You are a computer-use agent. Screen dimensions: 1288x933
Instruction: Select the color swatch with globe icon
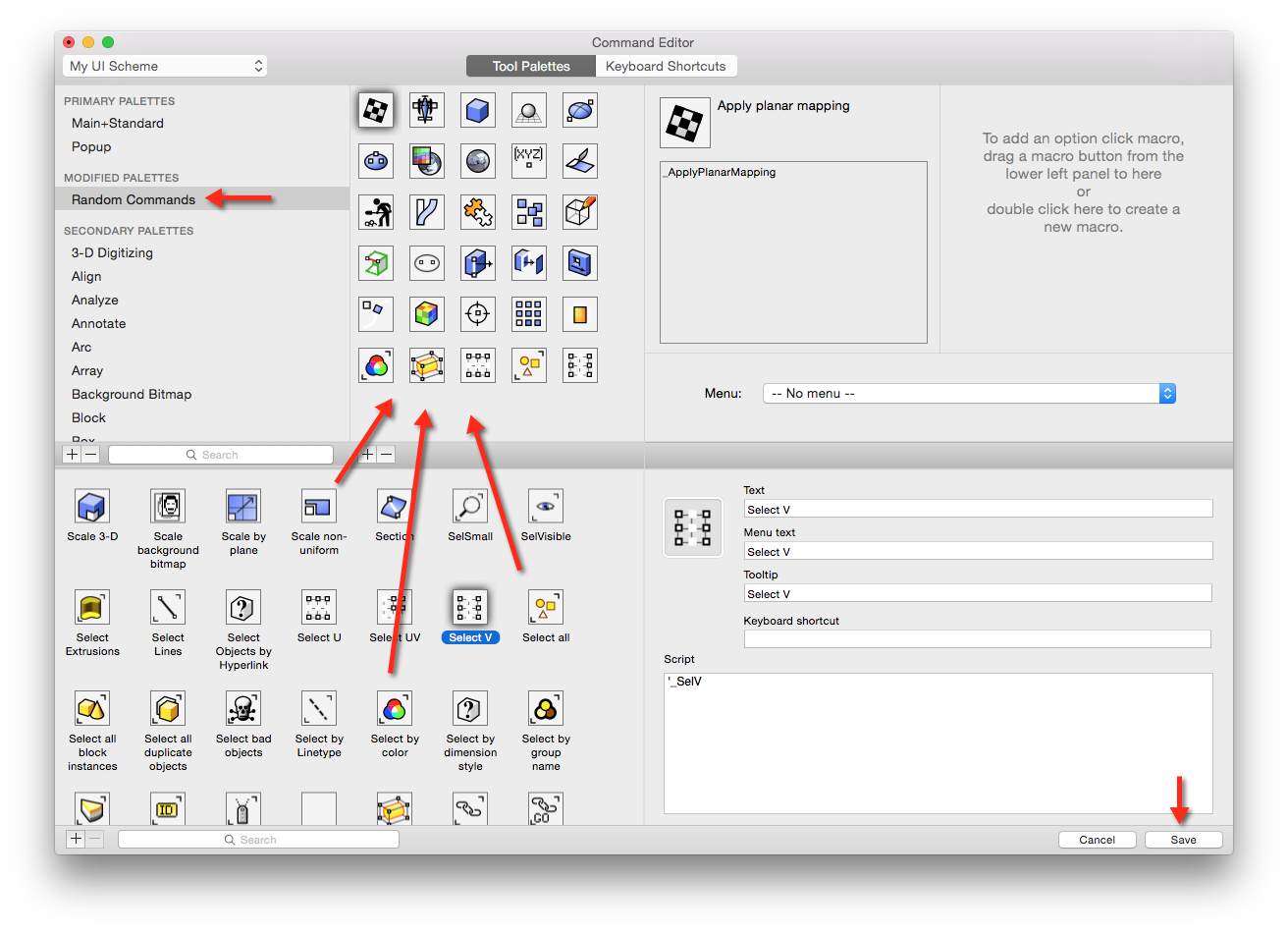[x=427, y=161]
